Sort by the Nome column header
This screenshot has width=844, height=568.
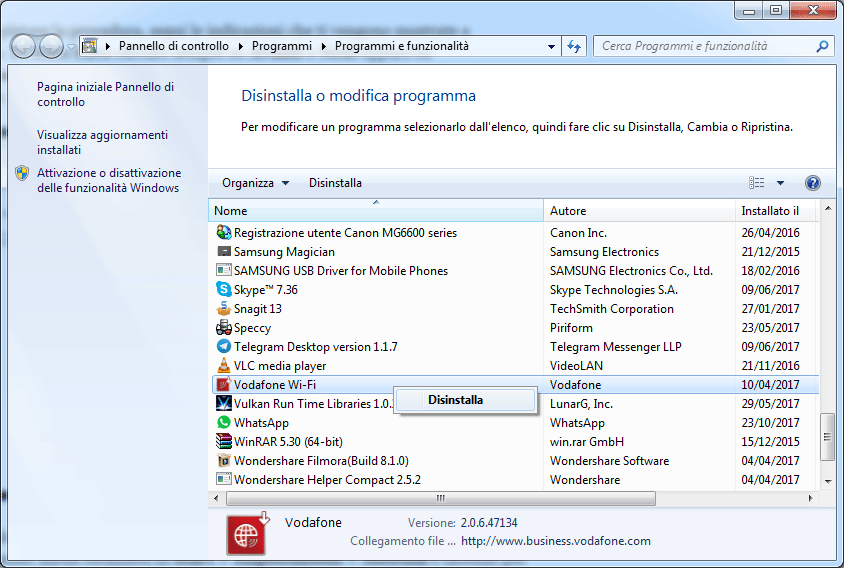[376, 211]
